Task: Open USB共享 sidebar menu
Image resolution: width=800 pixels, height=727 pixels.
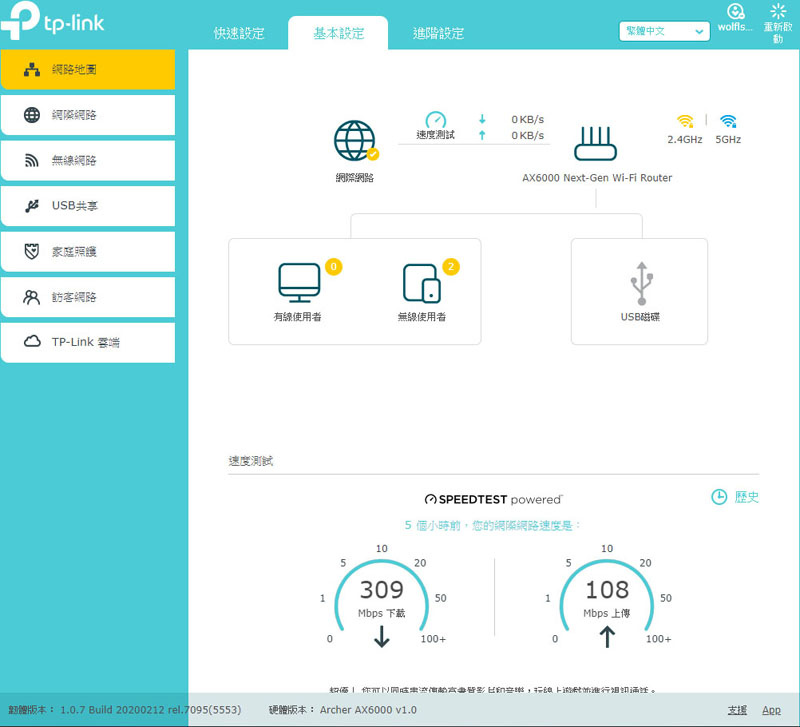Action: click(x=88, y=206)
